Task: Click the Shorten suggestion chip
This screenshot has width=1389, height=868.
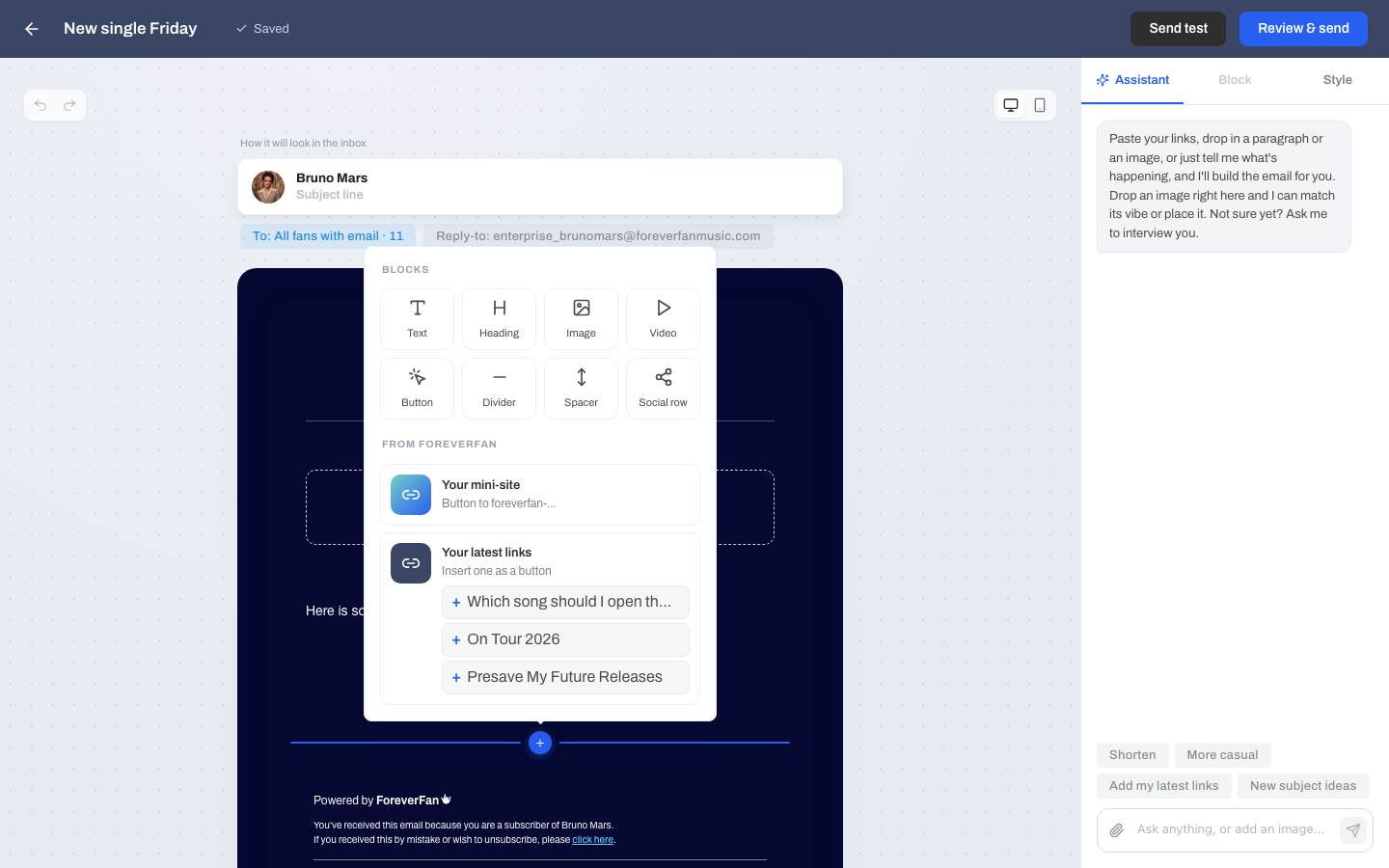Action: (1132, 755)
